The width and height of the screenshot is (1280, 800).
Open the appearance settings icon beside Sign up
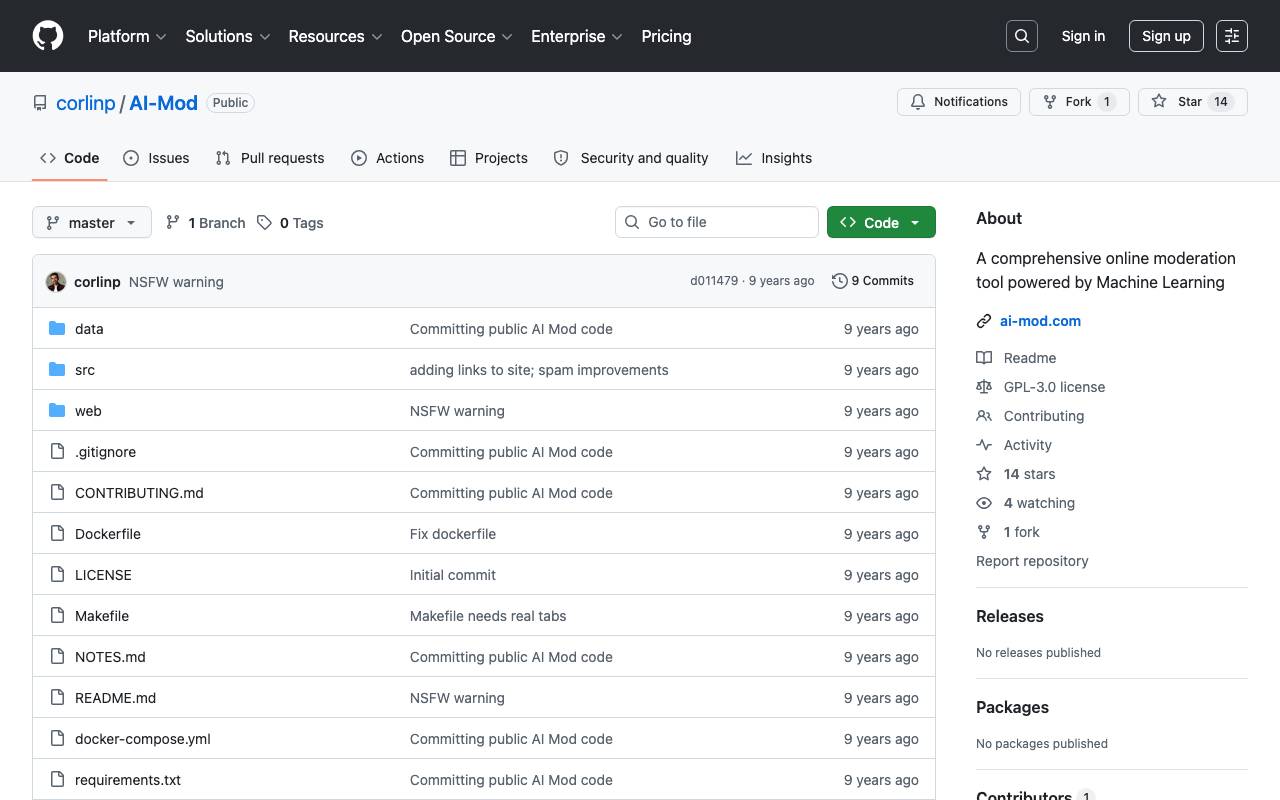click(1232, 36)
